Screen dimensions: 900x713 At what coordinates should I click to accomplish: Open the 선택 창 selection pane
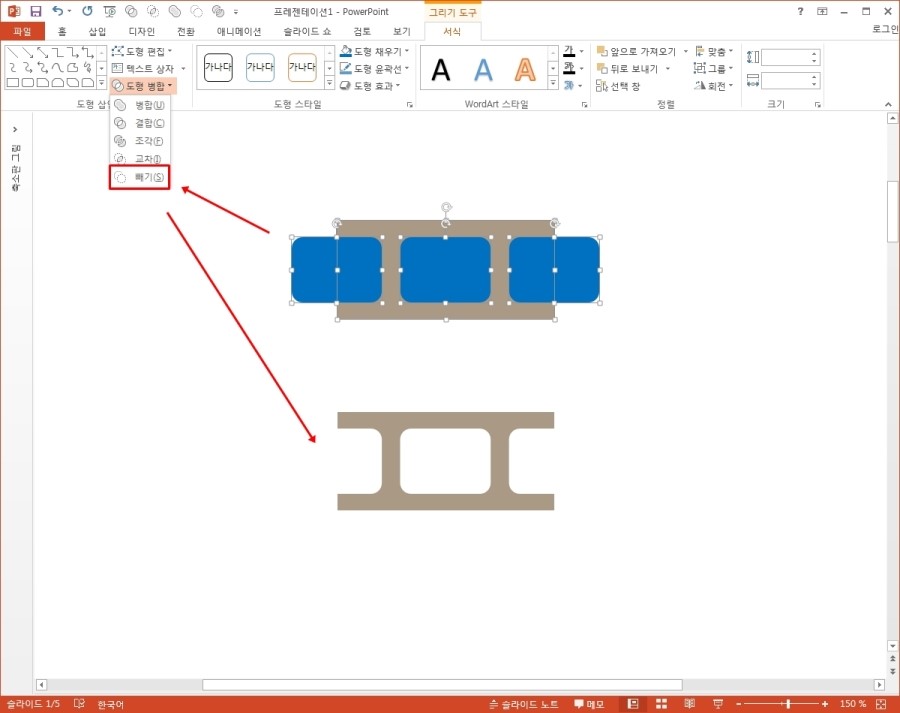tap(618, 86)
